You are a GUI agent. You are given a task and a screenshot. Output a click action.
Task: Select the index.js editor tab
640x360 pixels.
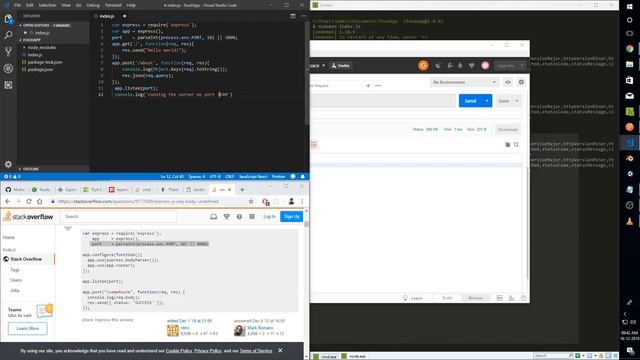pos(110,16)
